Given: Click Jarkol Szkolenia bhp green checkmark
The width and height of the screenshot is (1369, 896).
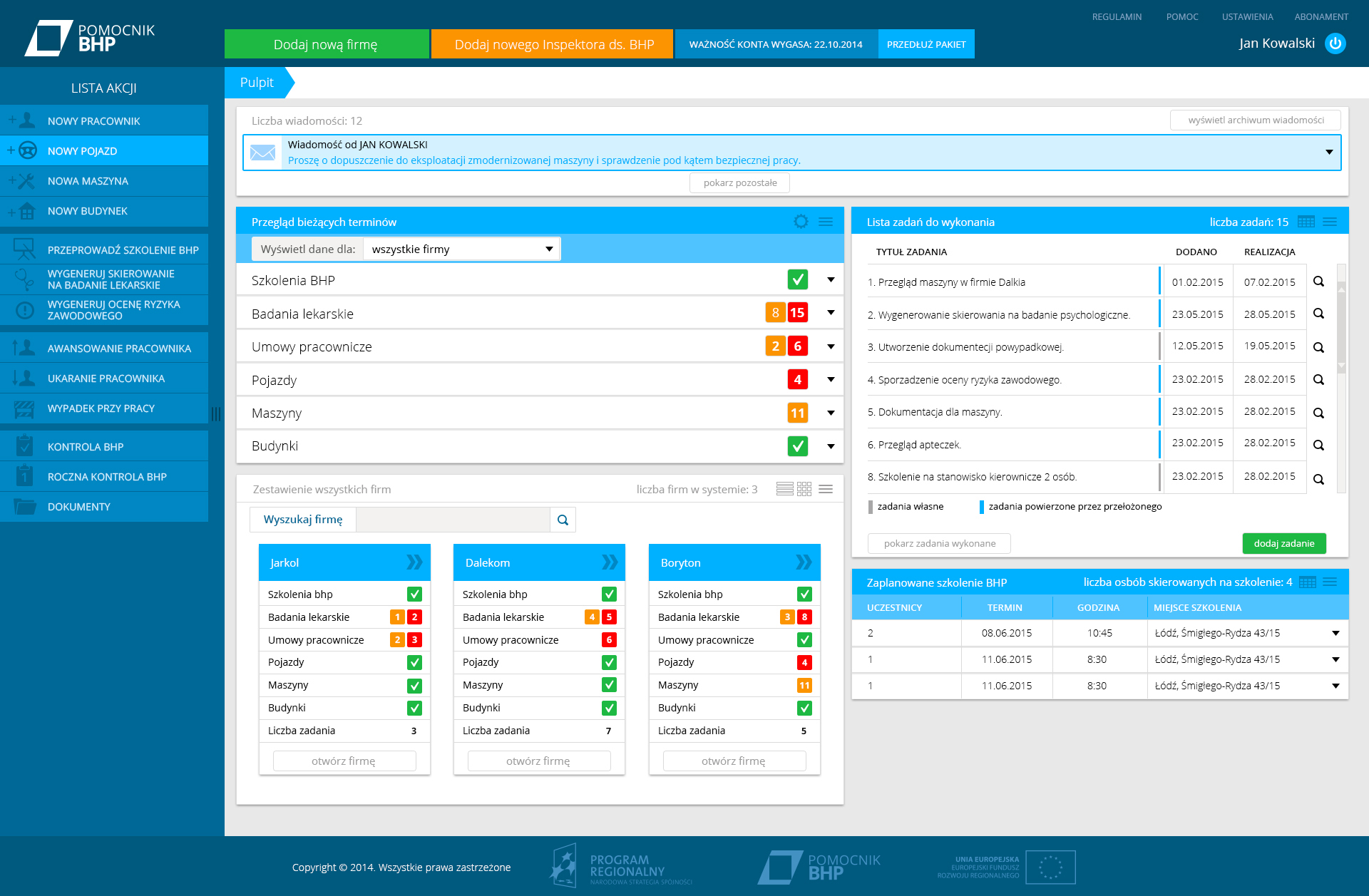Looking at the screenshot, I should tap(414, 594).
